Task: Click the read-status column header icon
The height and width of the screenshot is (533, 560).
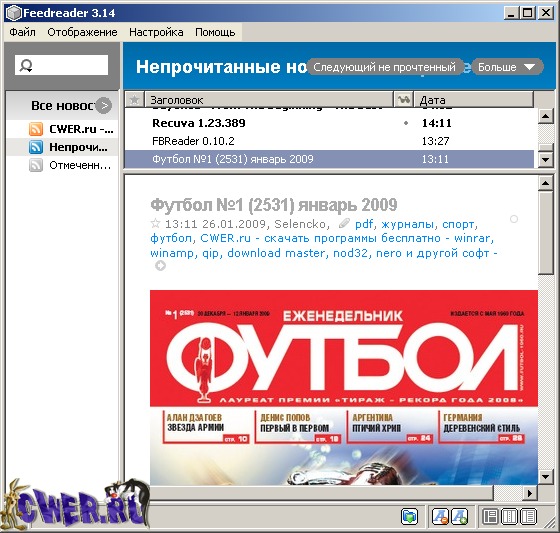Action: click(x=404, y=99)
